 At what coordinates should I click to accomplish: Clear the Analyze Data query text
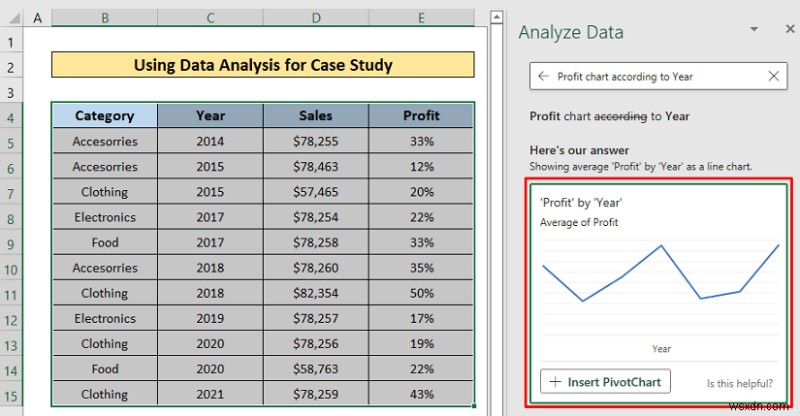click(x=774, y=76)
